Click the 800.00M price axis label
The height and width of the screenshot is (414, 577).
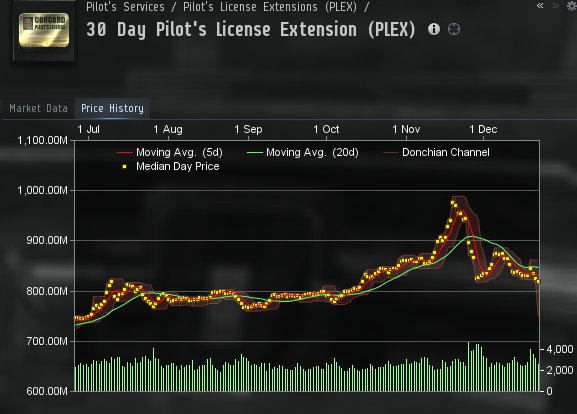[47, 291]
